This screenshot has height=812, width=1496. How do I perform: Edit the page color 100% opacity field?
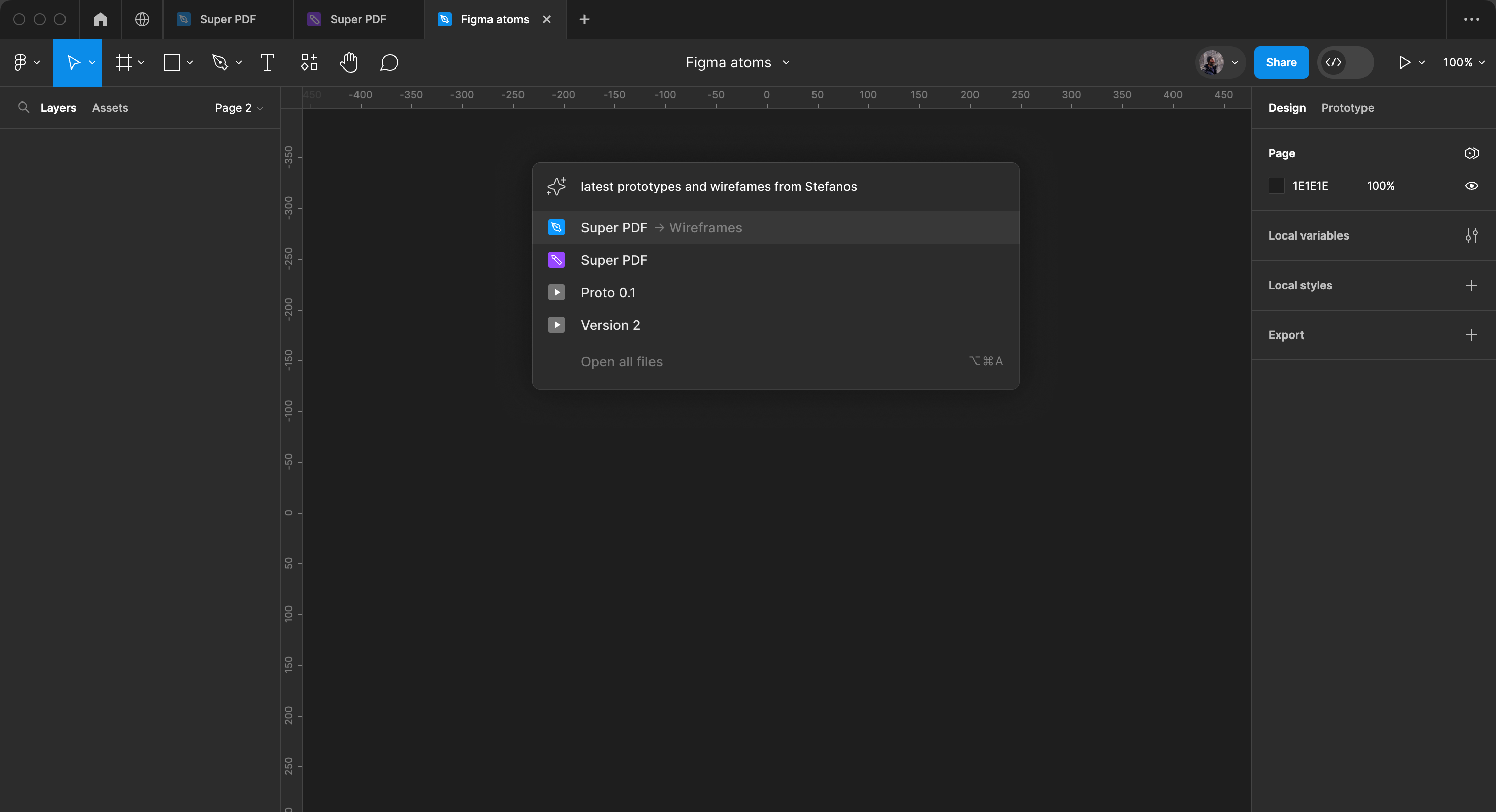[1380, 186]
